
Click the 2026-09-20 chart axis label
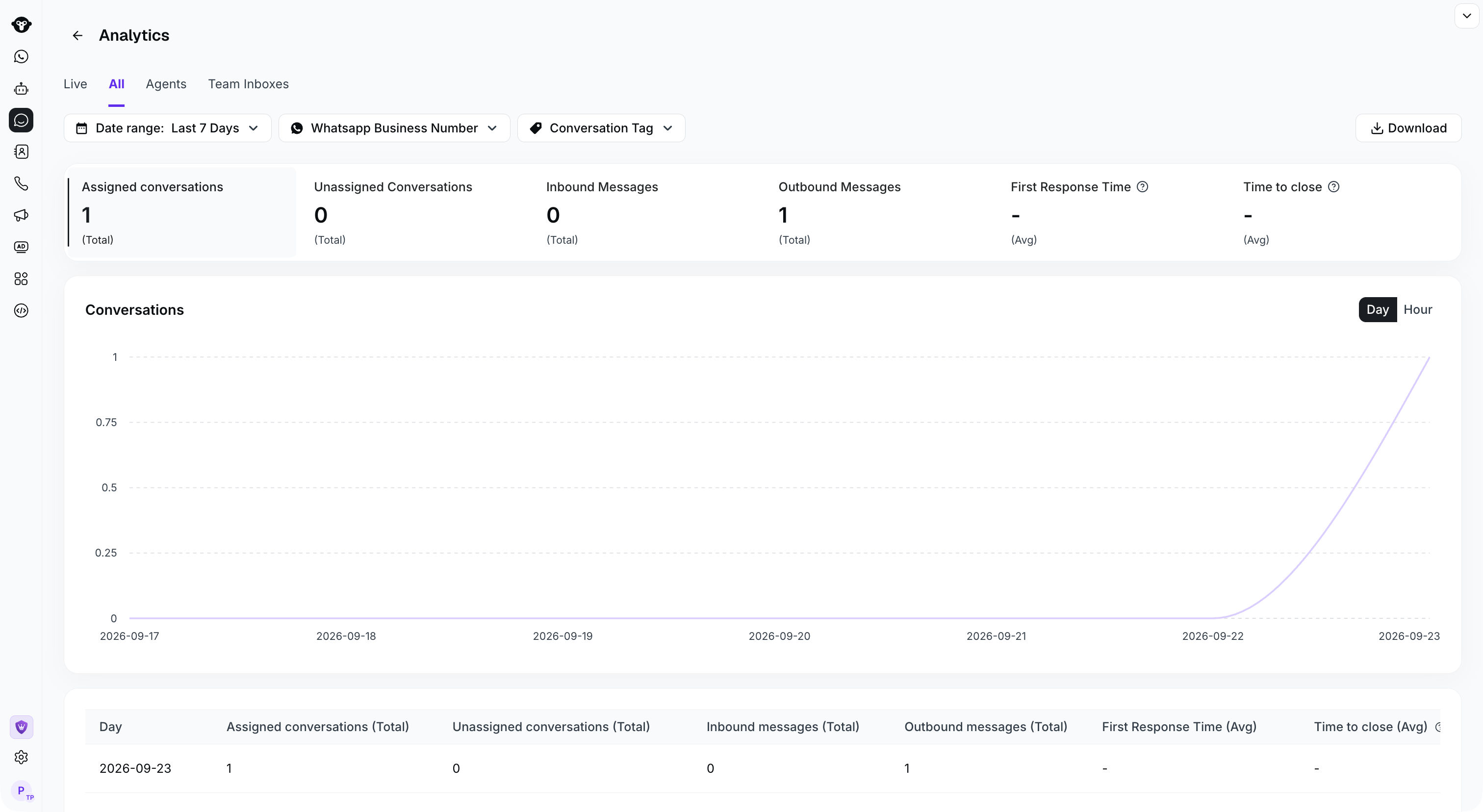pos(779,636)
